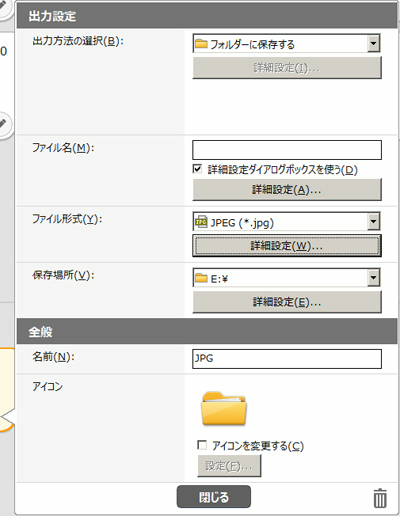Image resolution: width=400 pixels, height=516 pixels.
Task: Click the upper pencil edit icon
Action: 3,6
